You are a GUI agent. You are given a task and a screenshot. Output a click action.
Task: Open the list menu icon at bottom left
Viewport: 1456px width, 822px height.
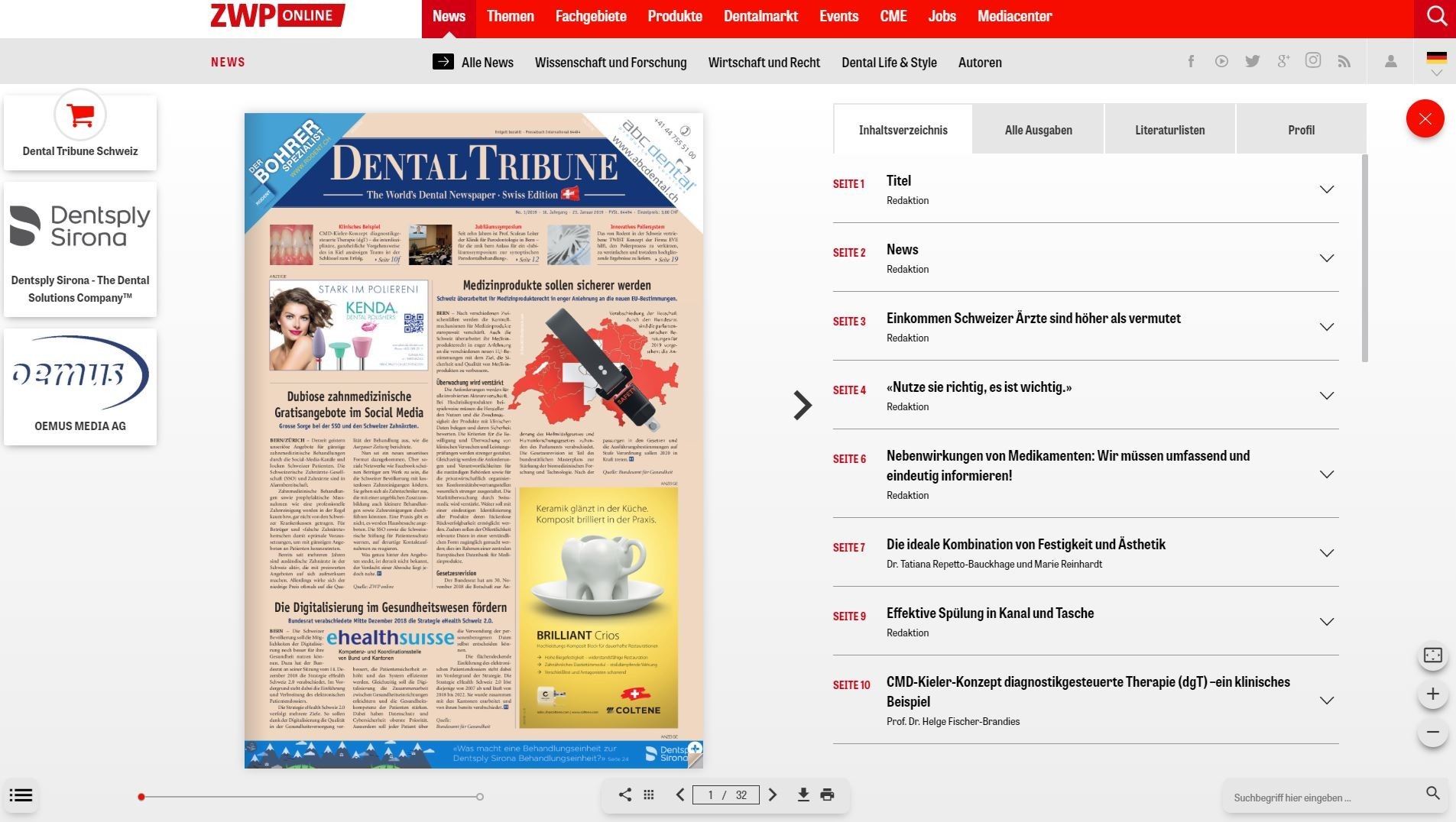coord(21,795)
